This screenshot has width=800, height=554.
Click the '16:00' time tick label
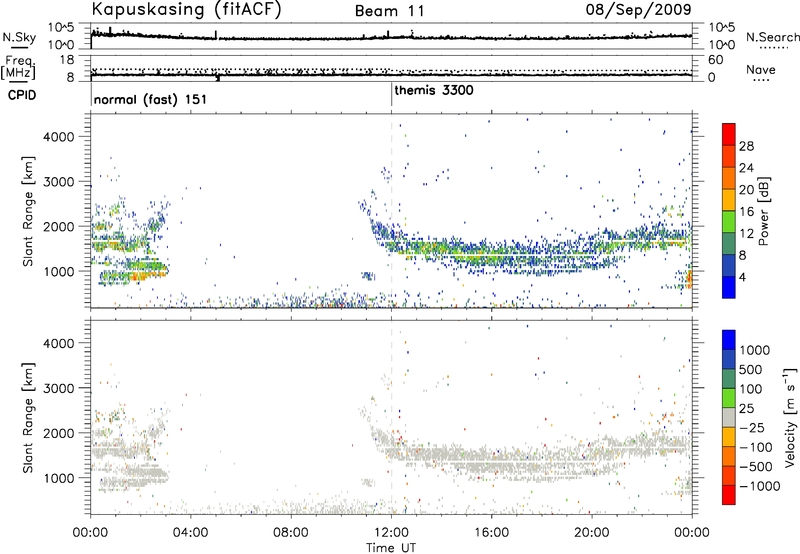tap(491, 533)
